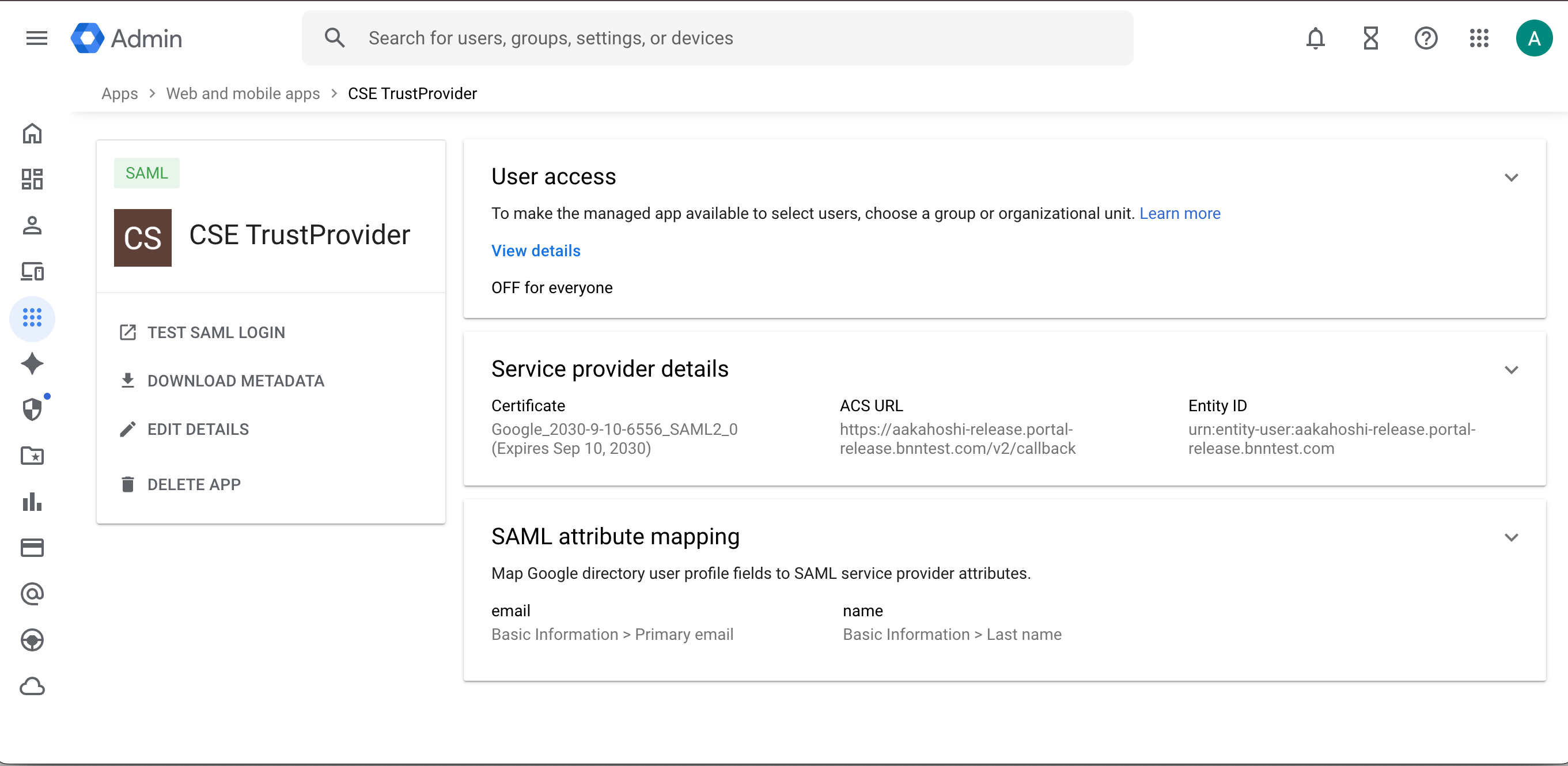Click TEST SAML LOGIN

[215, 332]
